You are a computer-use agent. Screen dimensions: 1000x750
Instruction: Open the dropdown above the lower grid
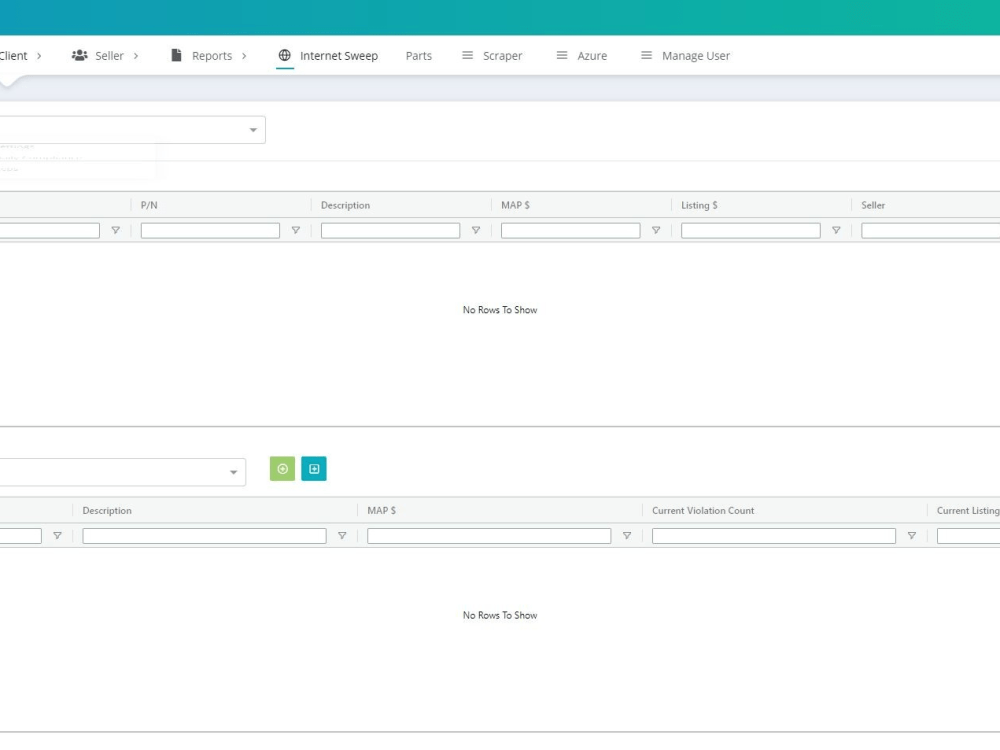pyautogui.click(x=234, y=471)
